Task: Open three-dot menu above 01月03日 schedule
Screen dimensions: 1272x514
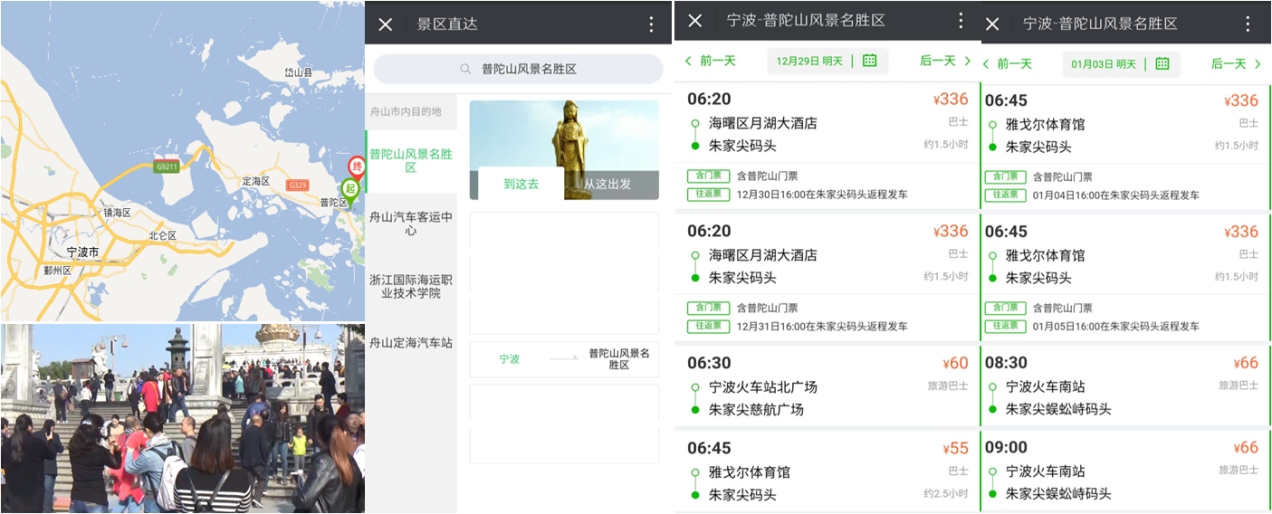Action: click(1248, 24)
